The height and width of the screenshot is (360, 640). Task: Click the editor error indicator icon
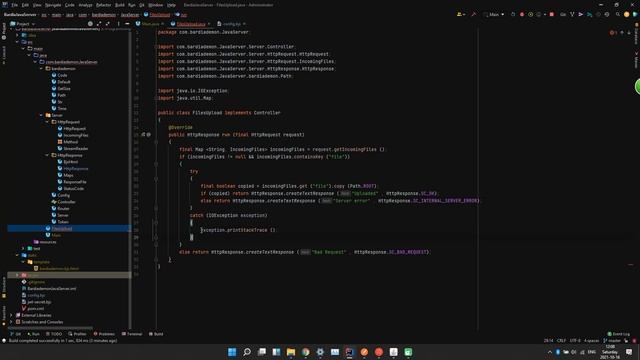coord(613,32)
